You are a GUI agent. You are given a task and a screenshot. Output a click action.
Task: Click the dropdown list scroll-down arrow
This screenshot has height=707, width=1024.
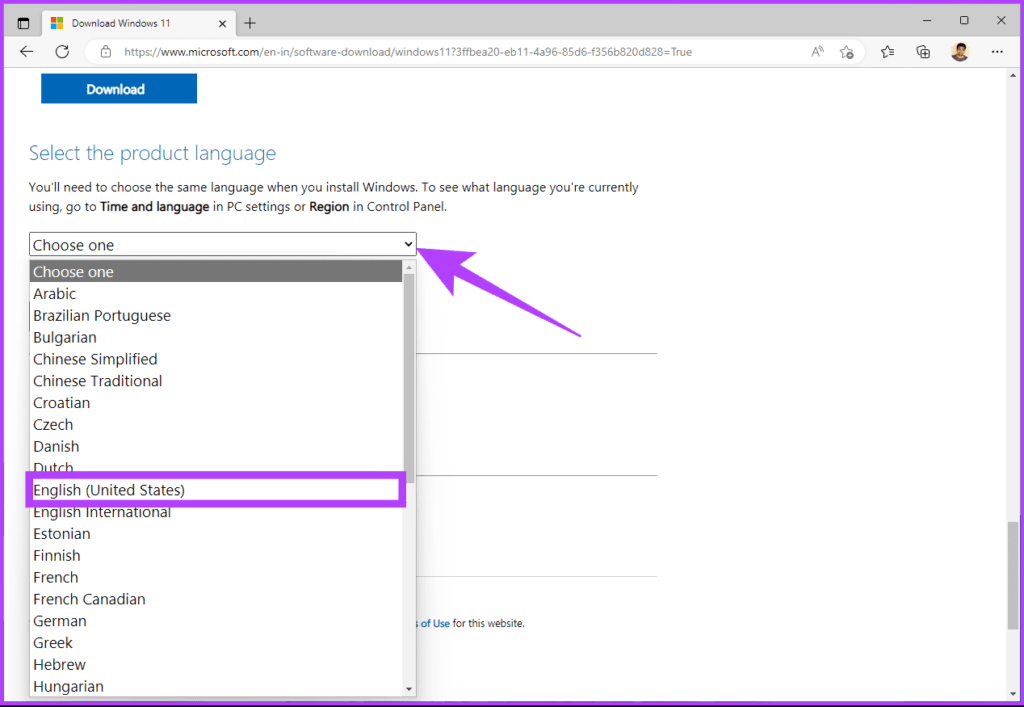click(x=409, y=689)
